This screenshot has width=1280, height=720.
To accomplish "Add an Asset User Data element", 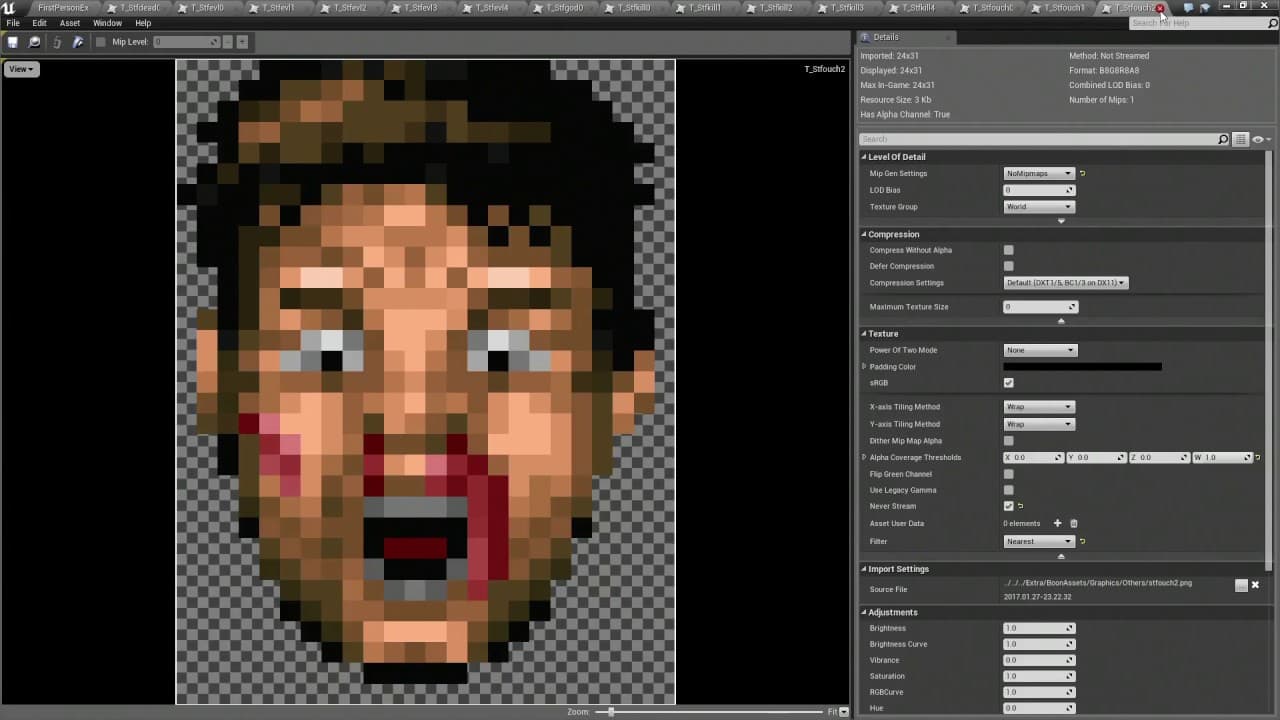I will pos(1057,523).
